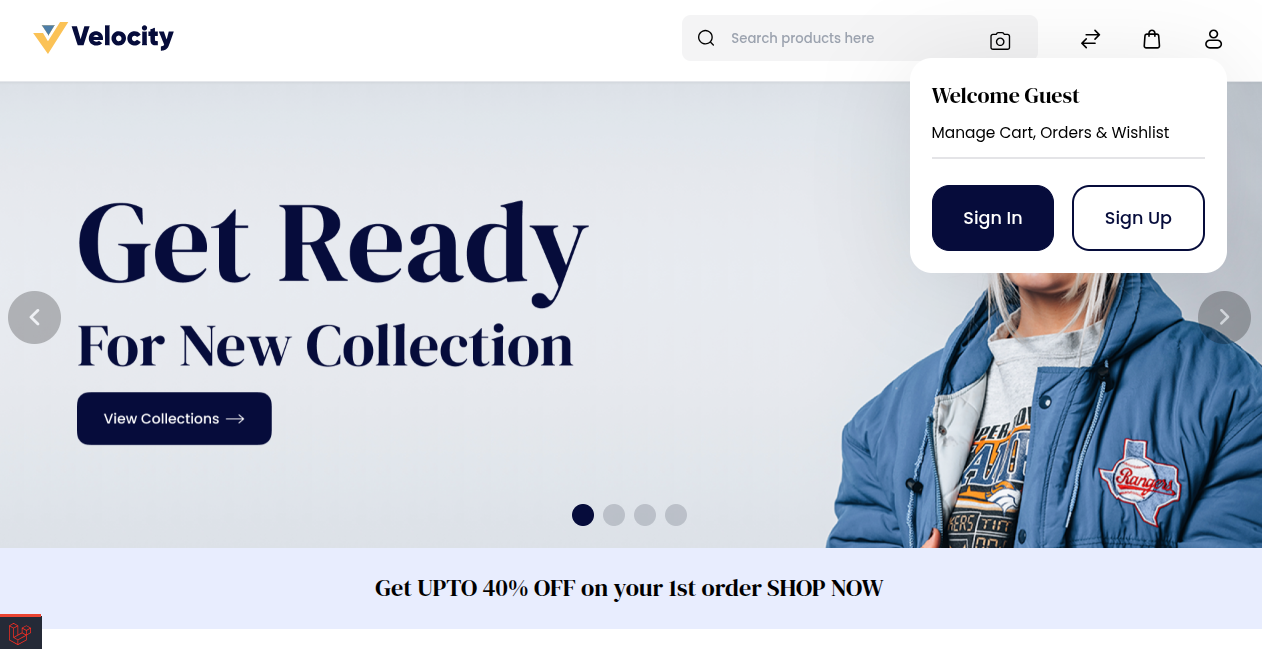Screen dimensions: 1262x649
Task: Toggle the user profile icon
Action: (1213, 39)
